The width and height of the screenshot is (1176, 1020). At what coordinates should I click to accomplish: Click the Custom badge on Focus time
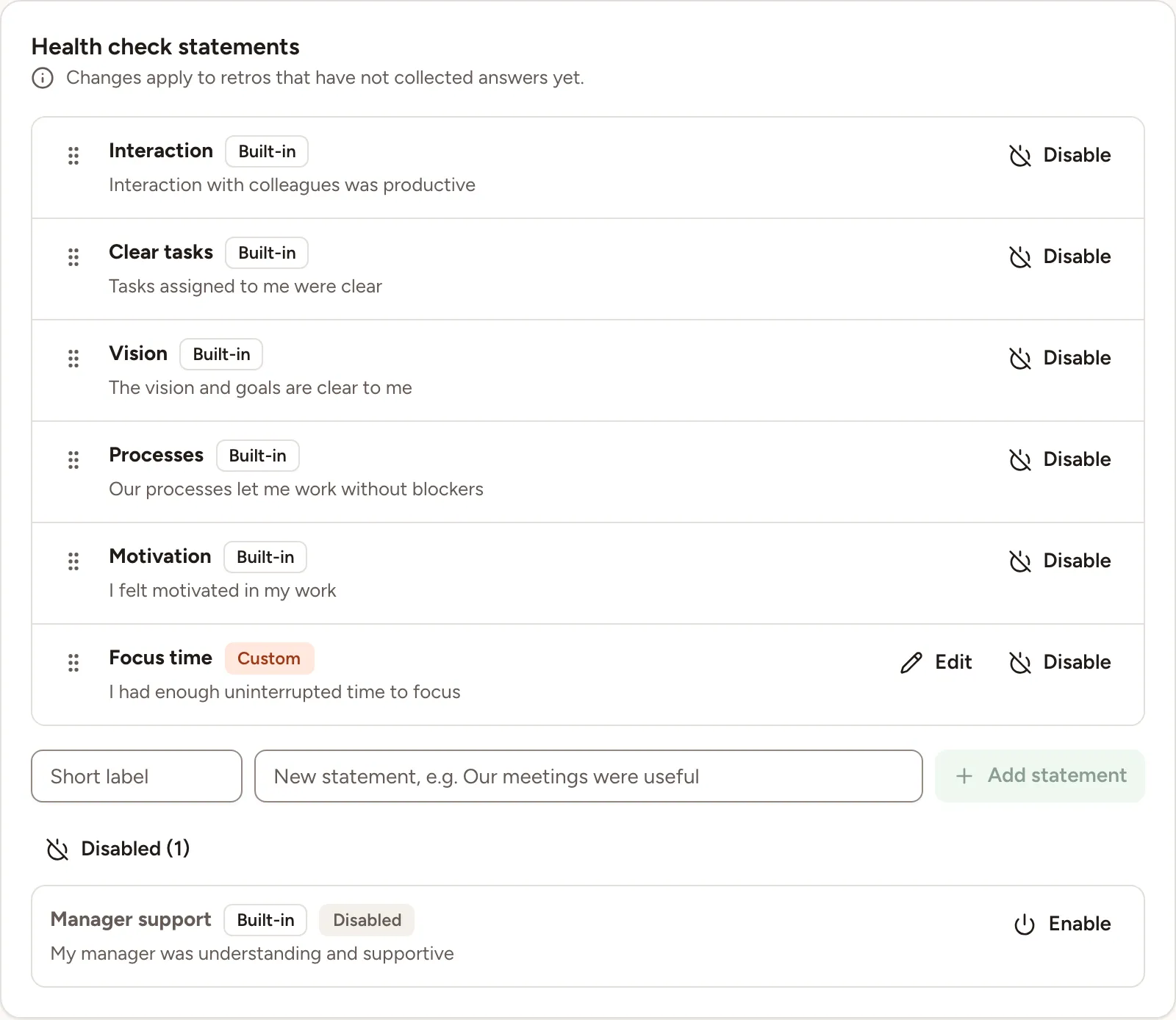pyautogui.click(x=269, y=658)
